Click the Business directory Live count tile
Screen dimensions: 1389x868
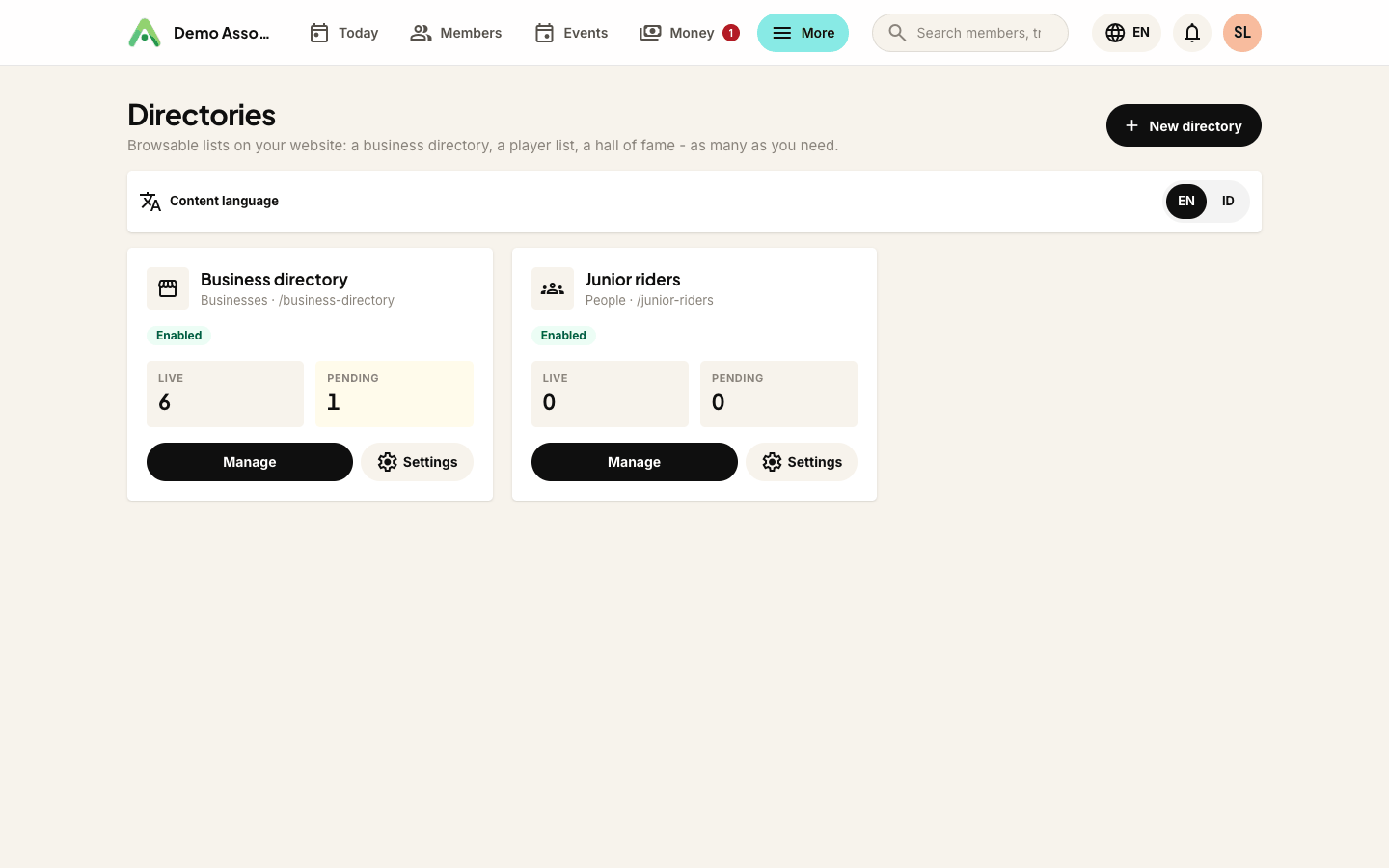click(225, 393)
